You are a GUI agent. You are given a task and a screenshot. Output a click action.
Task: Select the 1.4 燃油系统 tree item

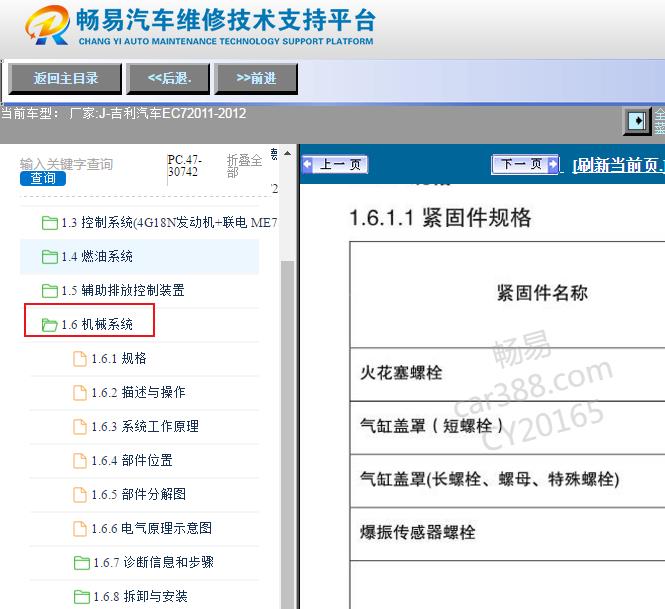97,256
